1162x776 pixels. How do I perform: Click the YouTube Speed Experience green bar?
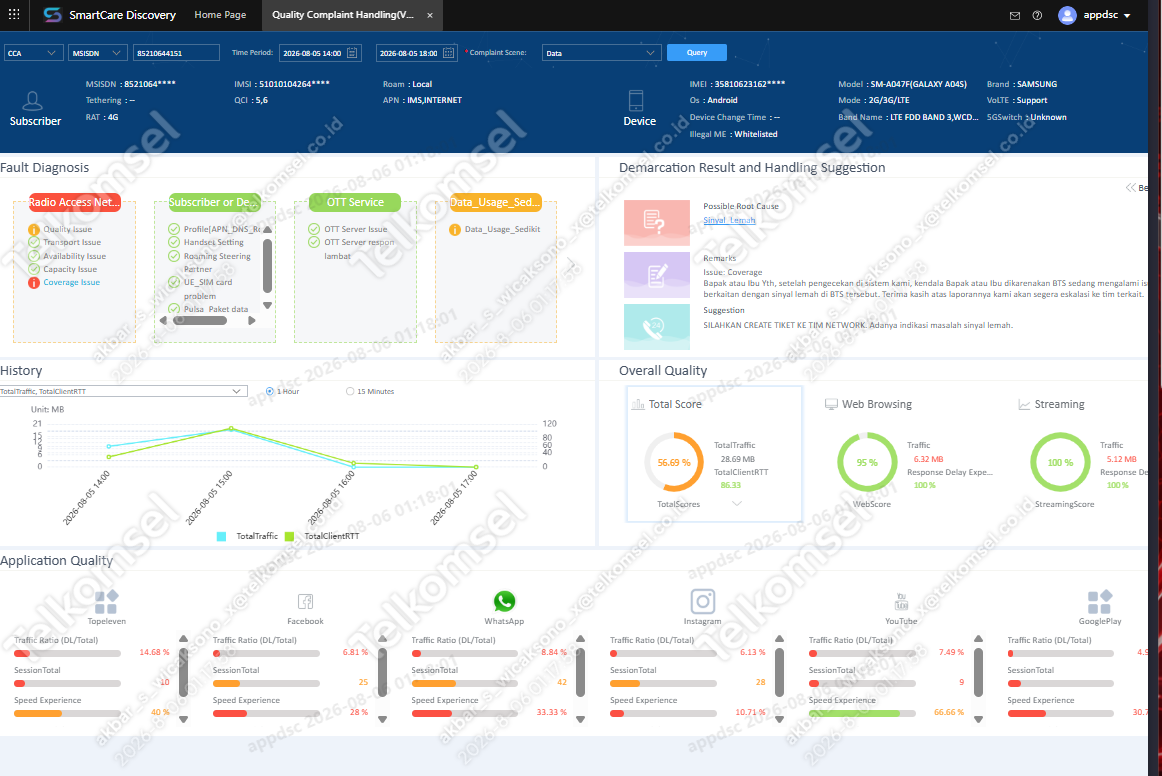click(854, 714)
